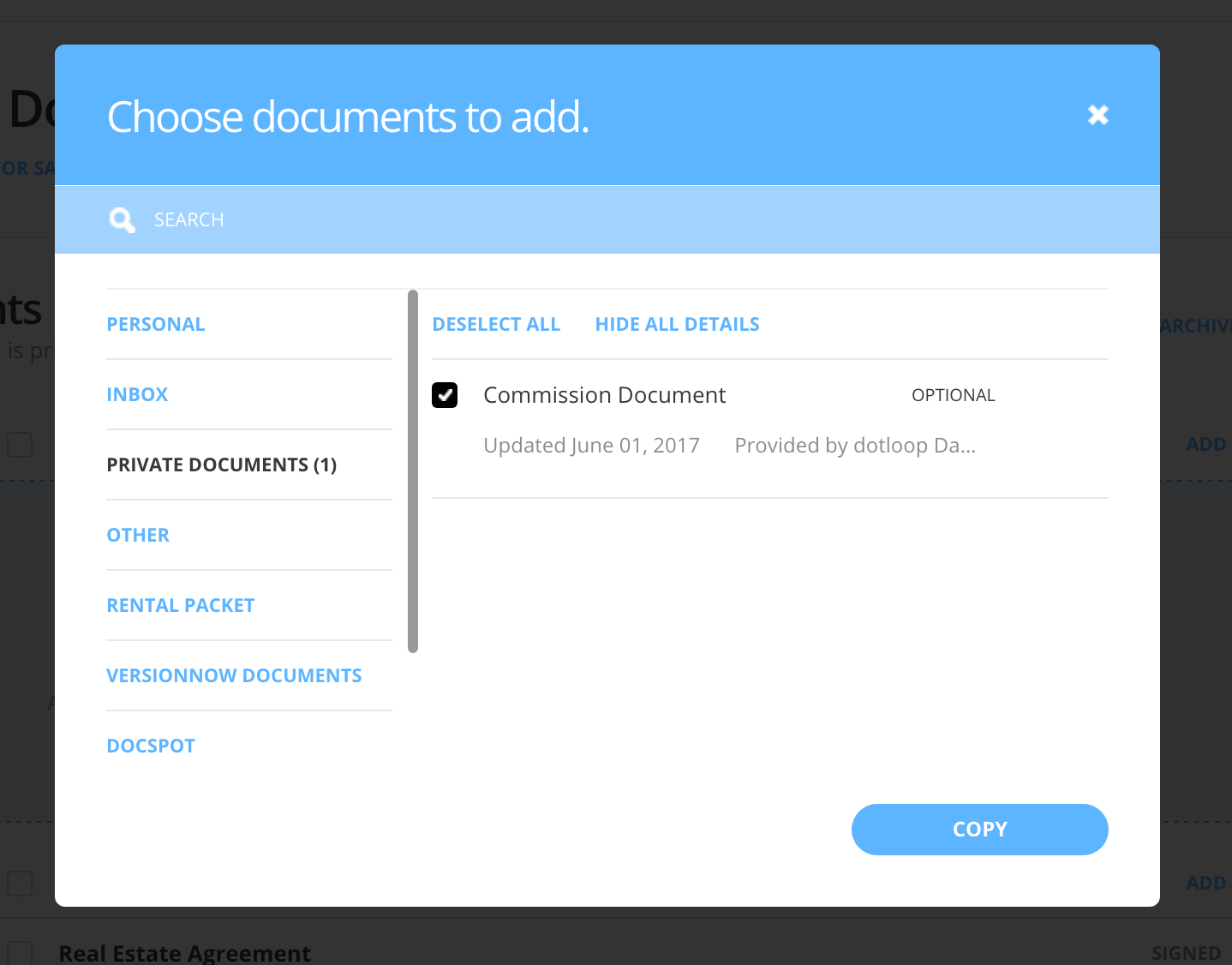Open the OTHER documents section
Viewport: 1232px width, 965px height.
138,535
